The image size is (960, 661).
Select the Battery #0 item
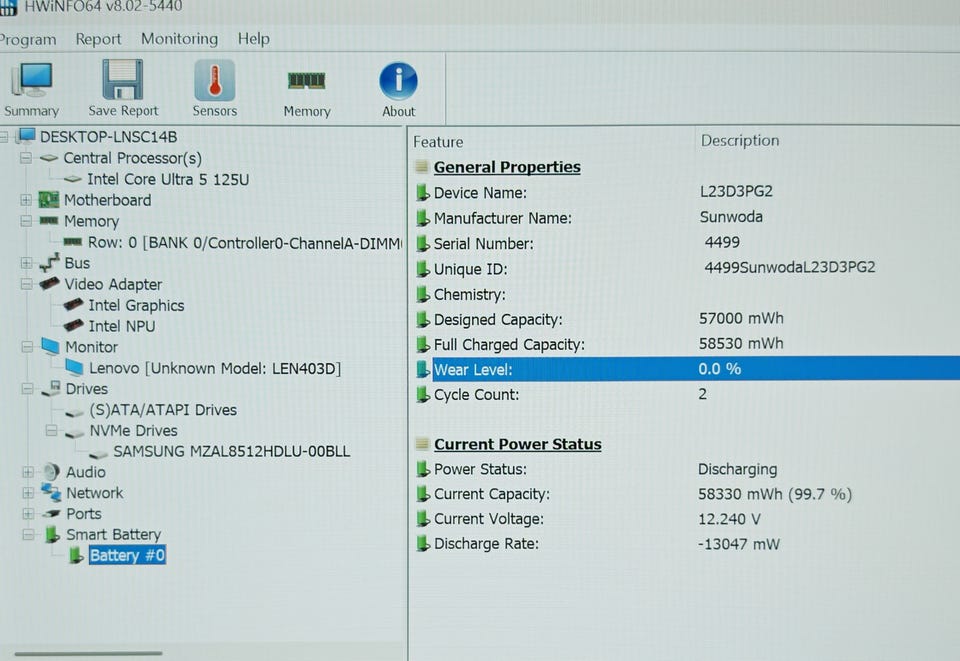pos(127,555)
